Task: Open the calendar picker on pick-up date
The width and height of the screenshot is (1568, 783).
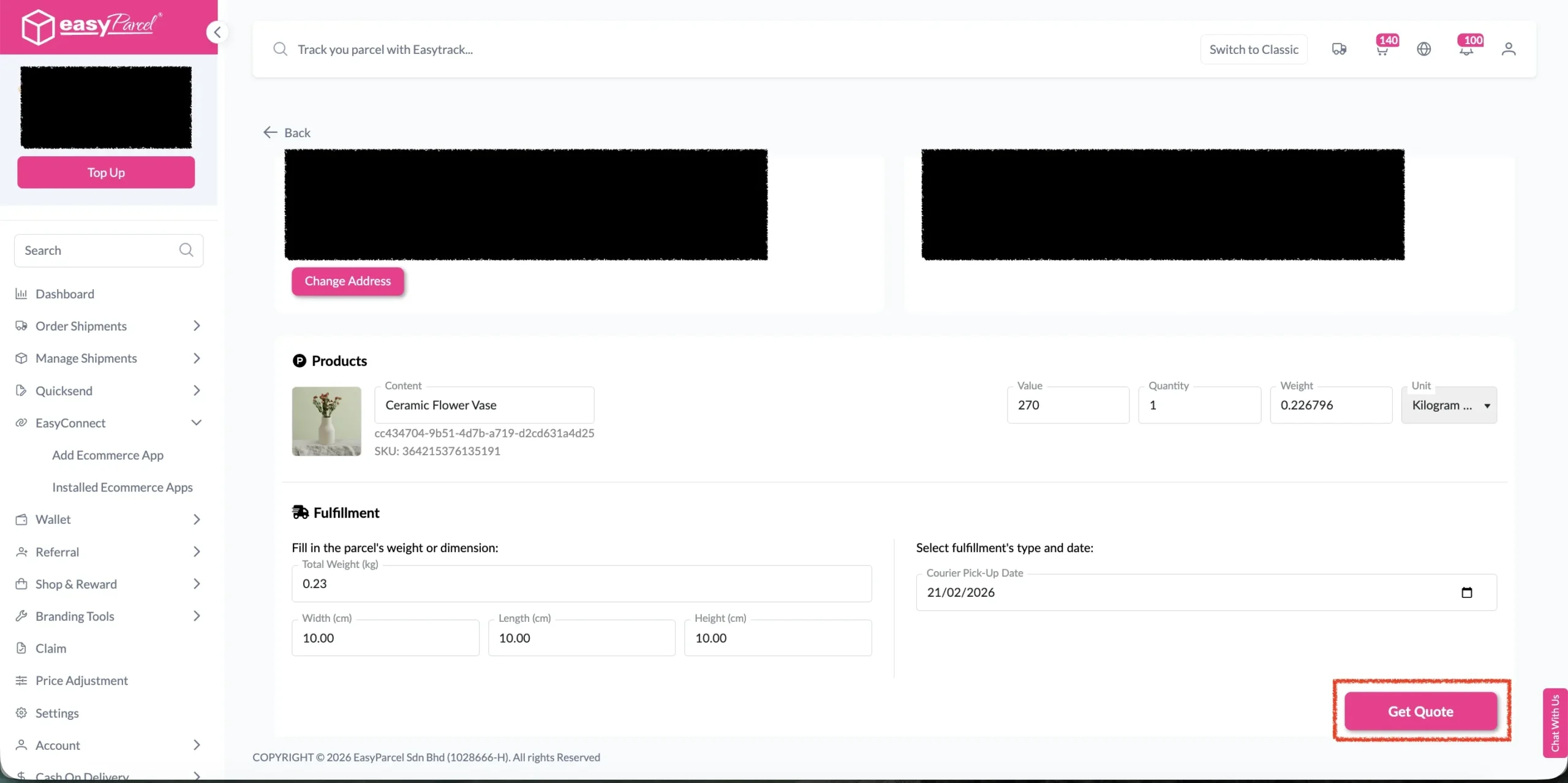Action: click(1466, 592)
